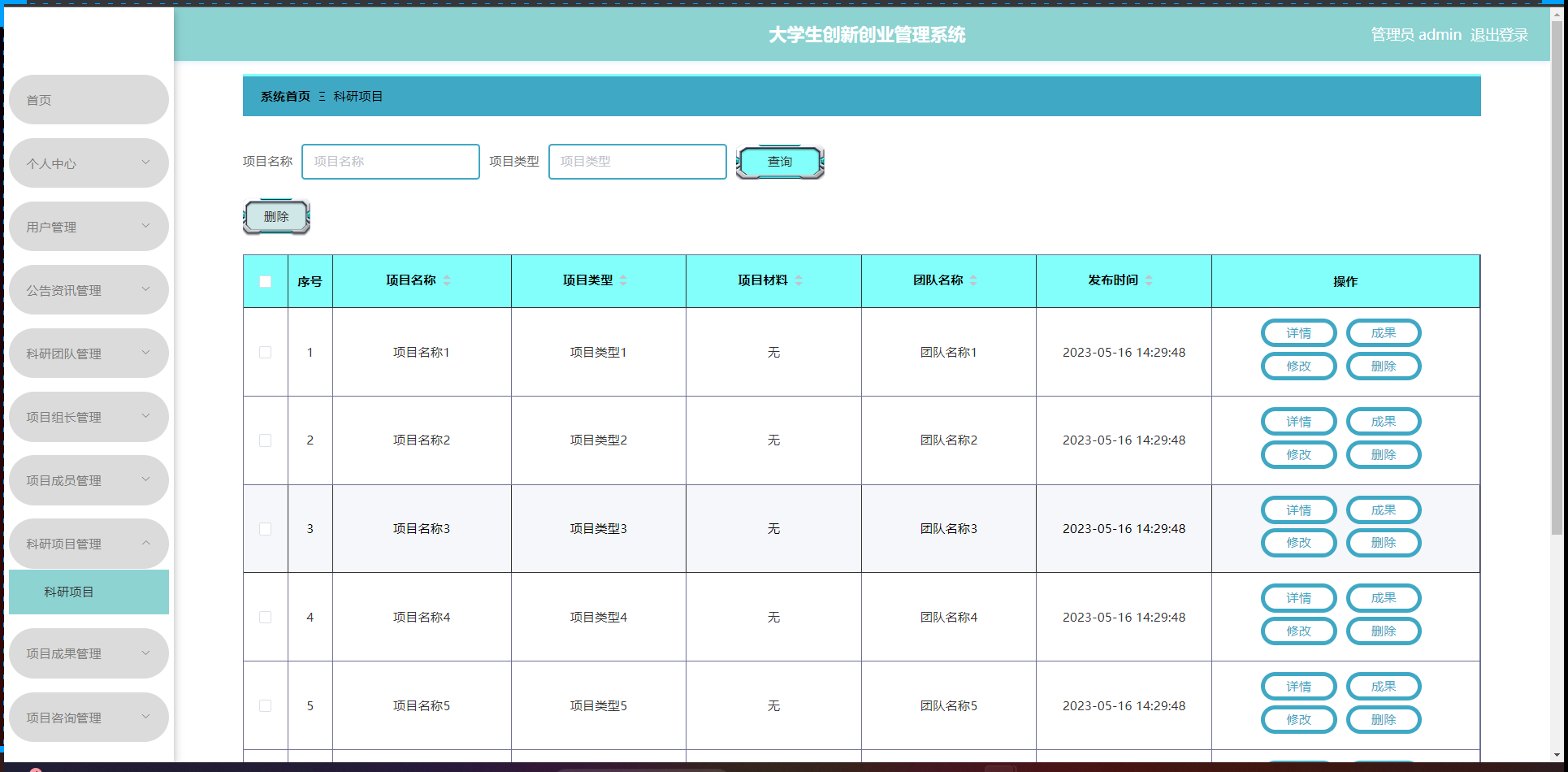Open 详情 for 项目名称3
Image resolution: width=1568 pixels, height=772 pixels.
[x=1298, y=510]
